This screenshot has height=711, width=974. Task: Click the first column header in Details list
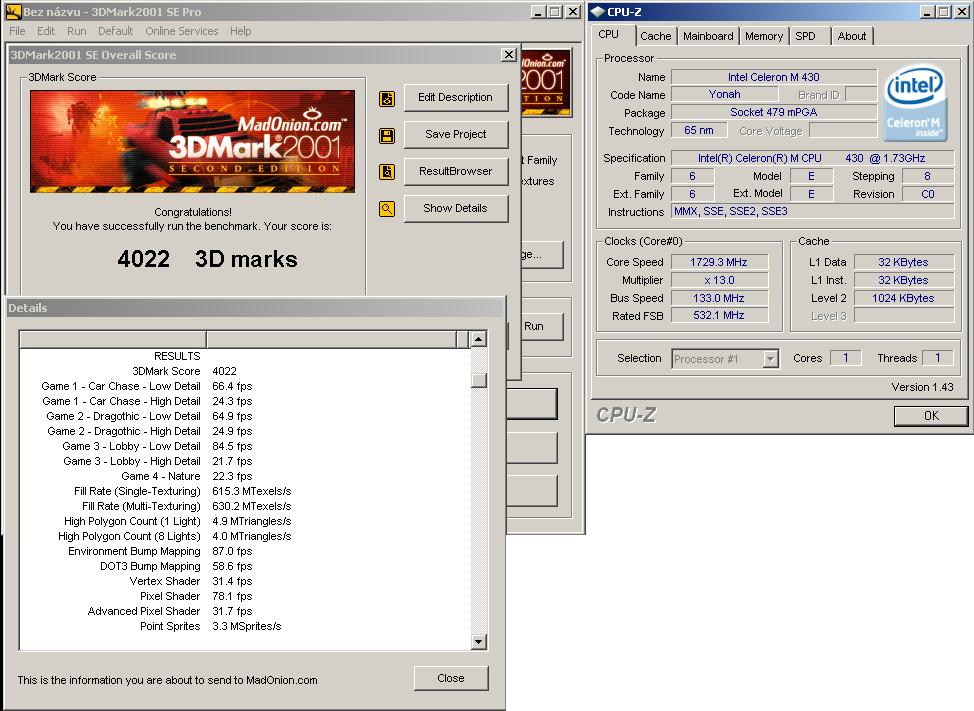pos(113,340)
